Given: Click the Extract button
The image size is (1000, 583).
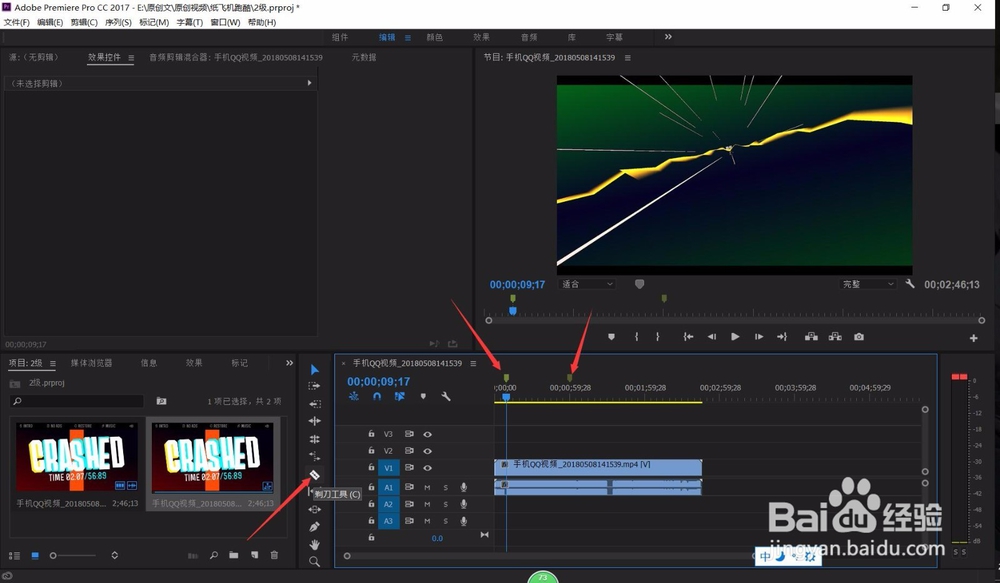Looking at the screenshot, I should (835, 337).
